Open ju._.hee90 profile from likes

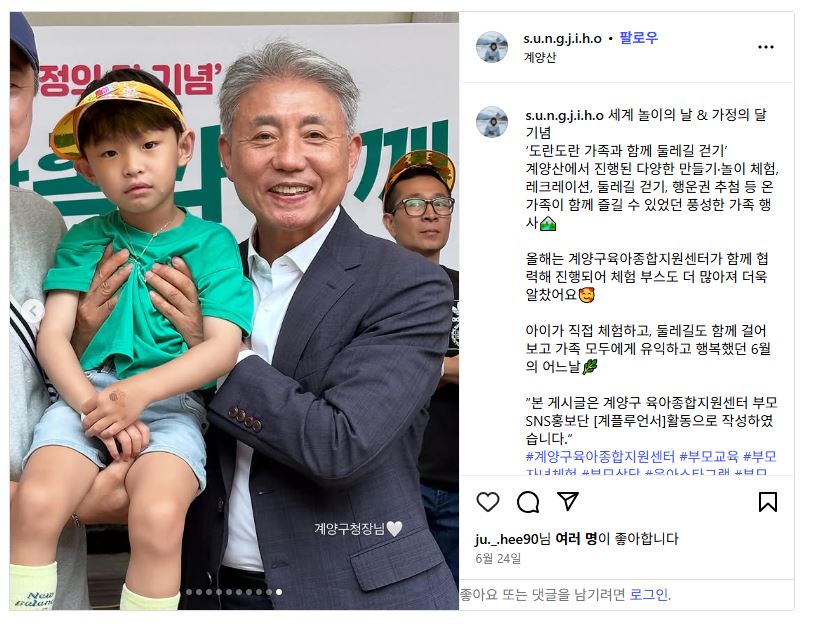click(507, 539)
